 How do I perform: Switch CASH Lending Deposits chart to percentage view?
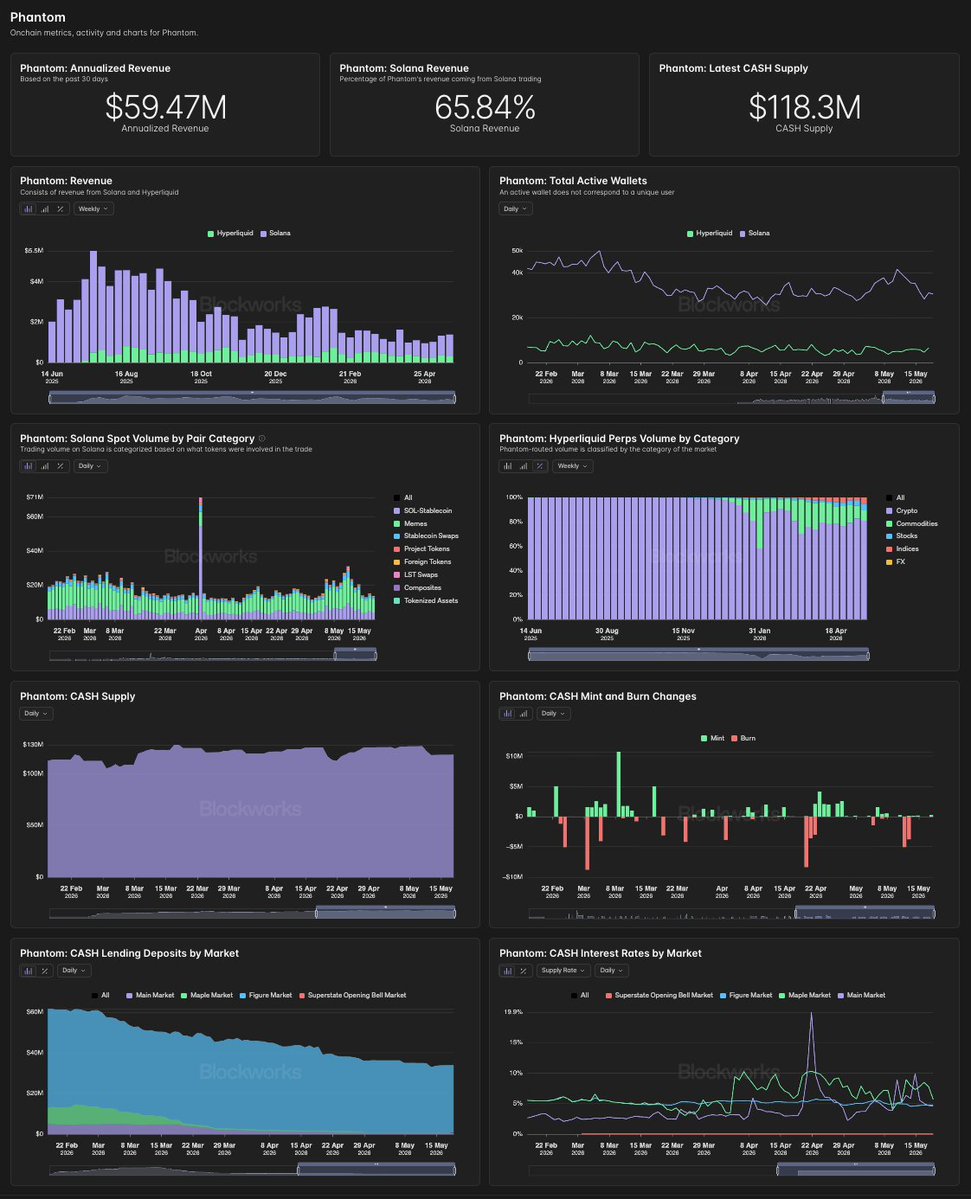[44, 970]
